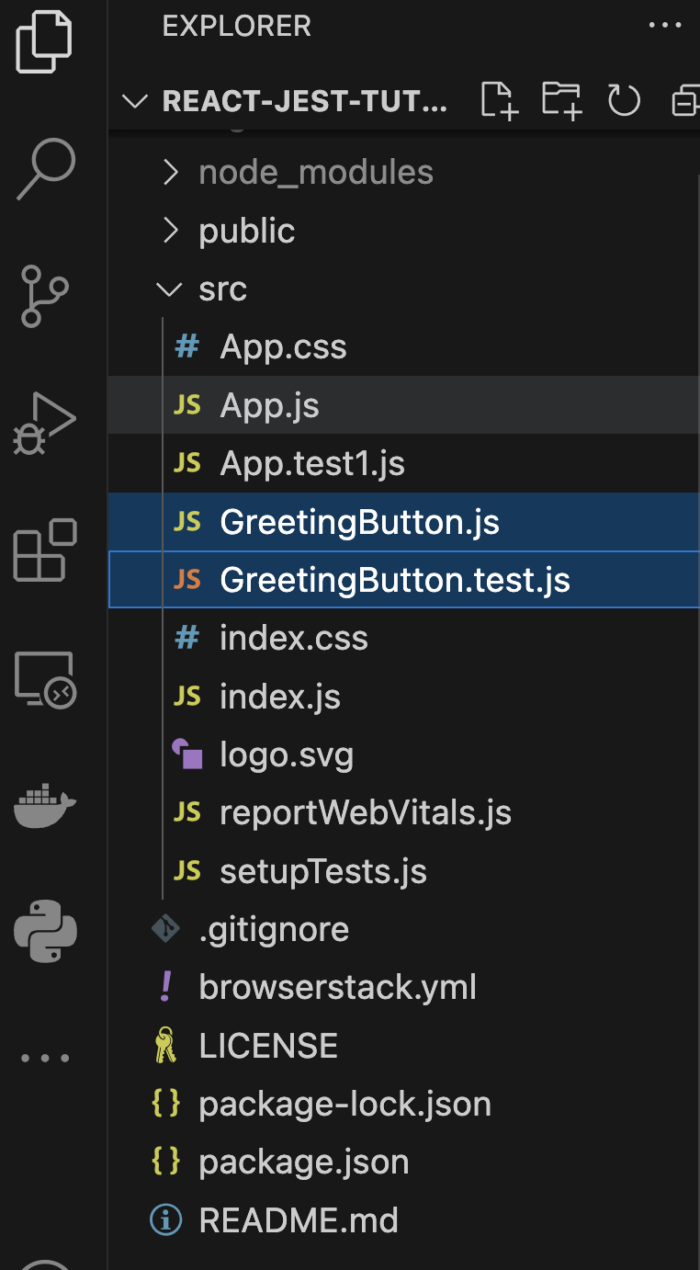Screen dimensions: 700x1270
Task: Click the New Folder icon
Action: point(561,100)
